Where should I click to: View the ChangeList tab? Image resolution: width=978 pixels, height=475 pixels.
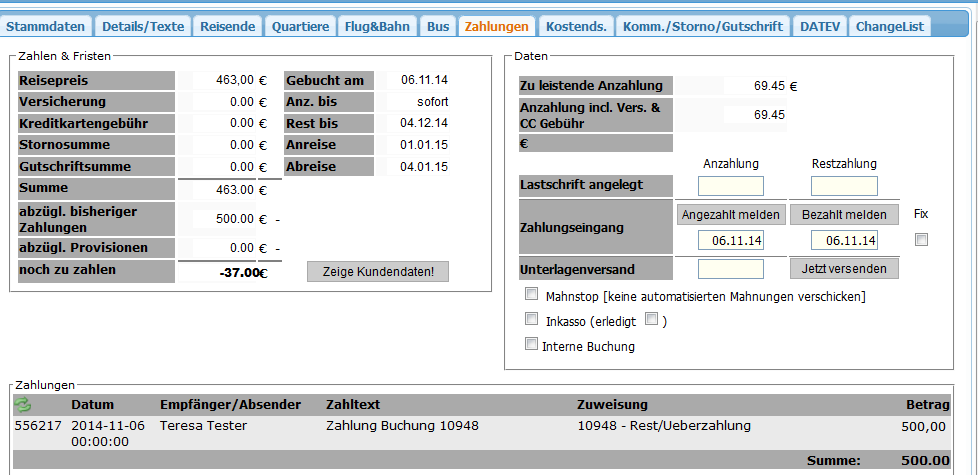890,26
